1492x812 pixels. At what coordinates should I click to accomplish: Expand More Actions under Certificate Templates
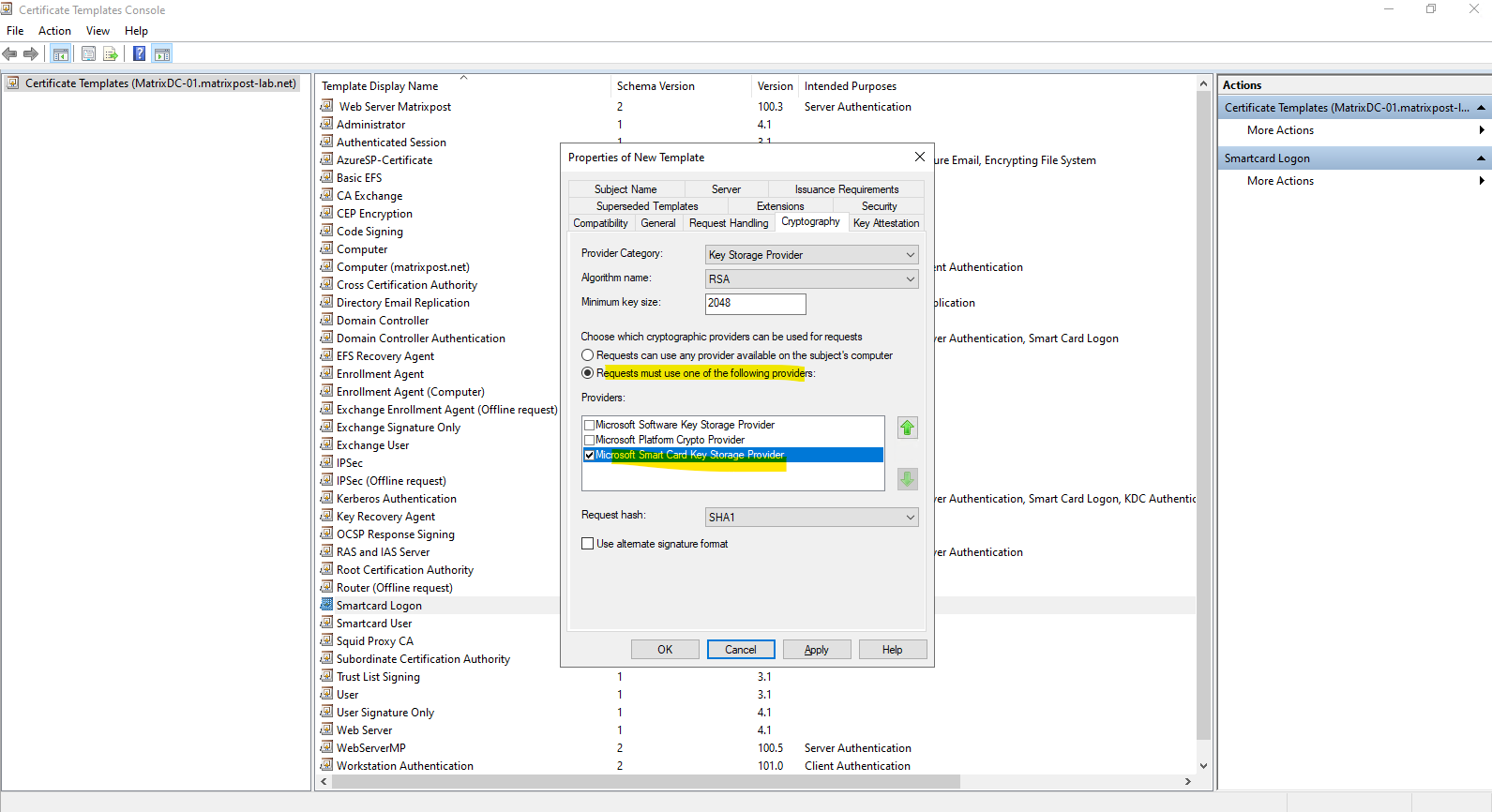[x=1356, y=130]
